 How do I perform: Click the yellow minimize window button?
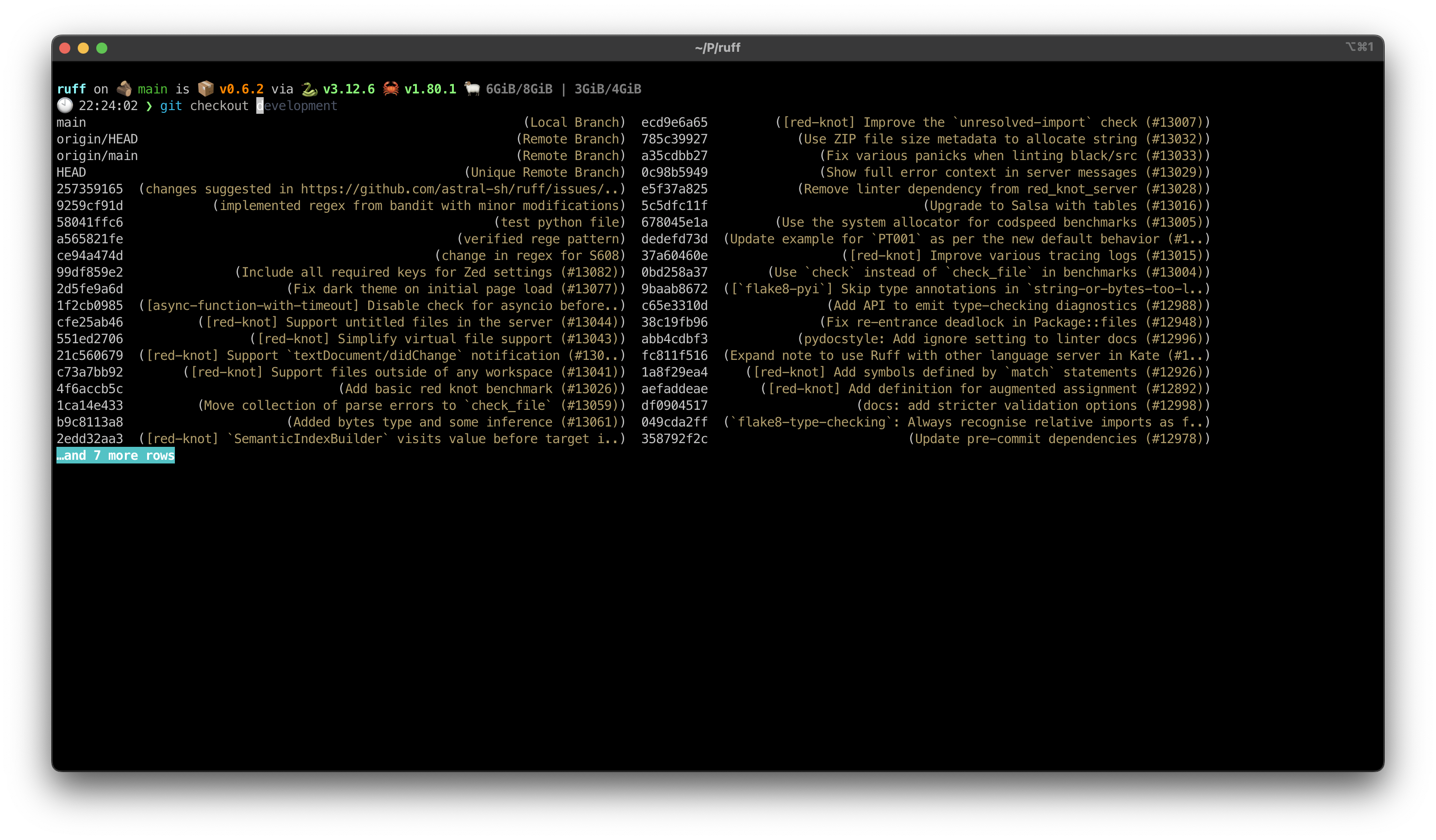pyautogui.click(x=83, y=48)
